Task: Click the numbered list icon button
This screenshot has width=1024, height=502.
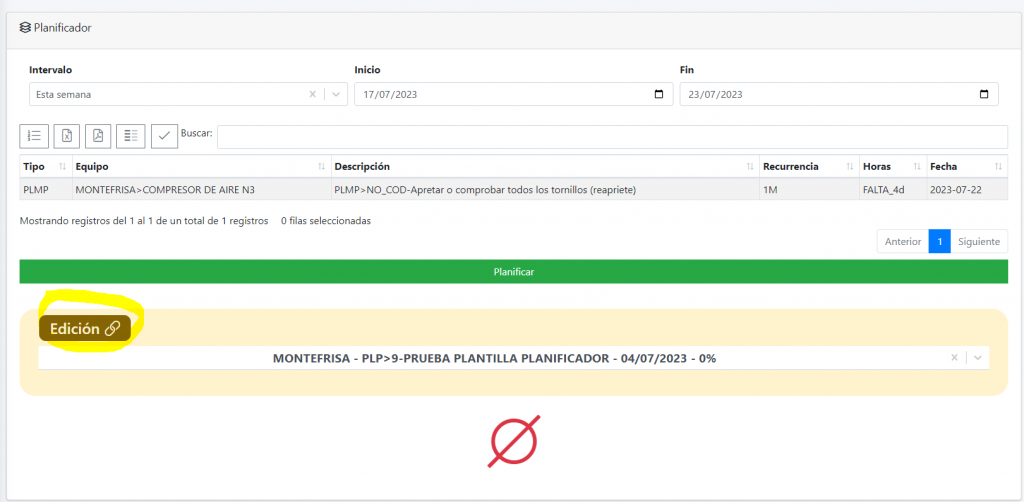Action: point(34,136)
